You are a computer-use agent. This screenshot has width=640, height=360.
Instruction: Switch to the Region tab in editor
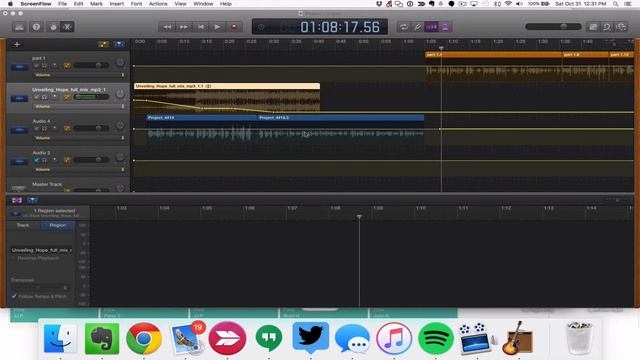click(58, 225)
